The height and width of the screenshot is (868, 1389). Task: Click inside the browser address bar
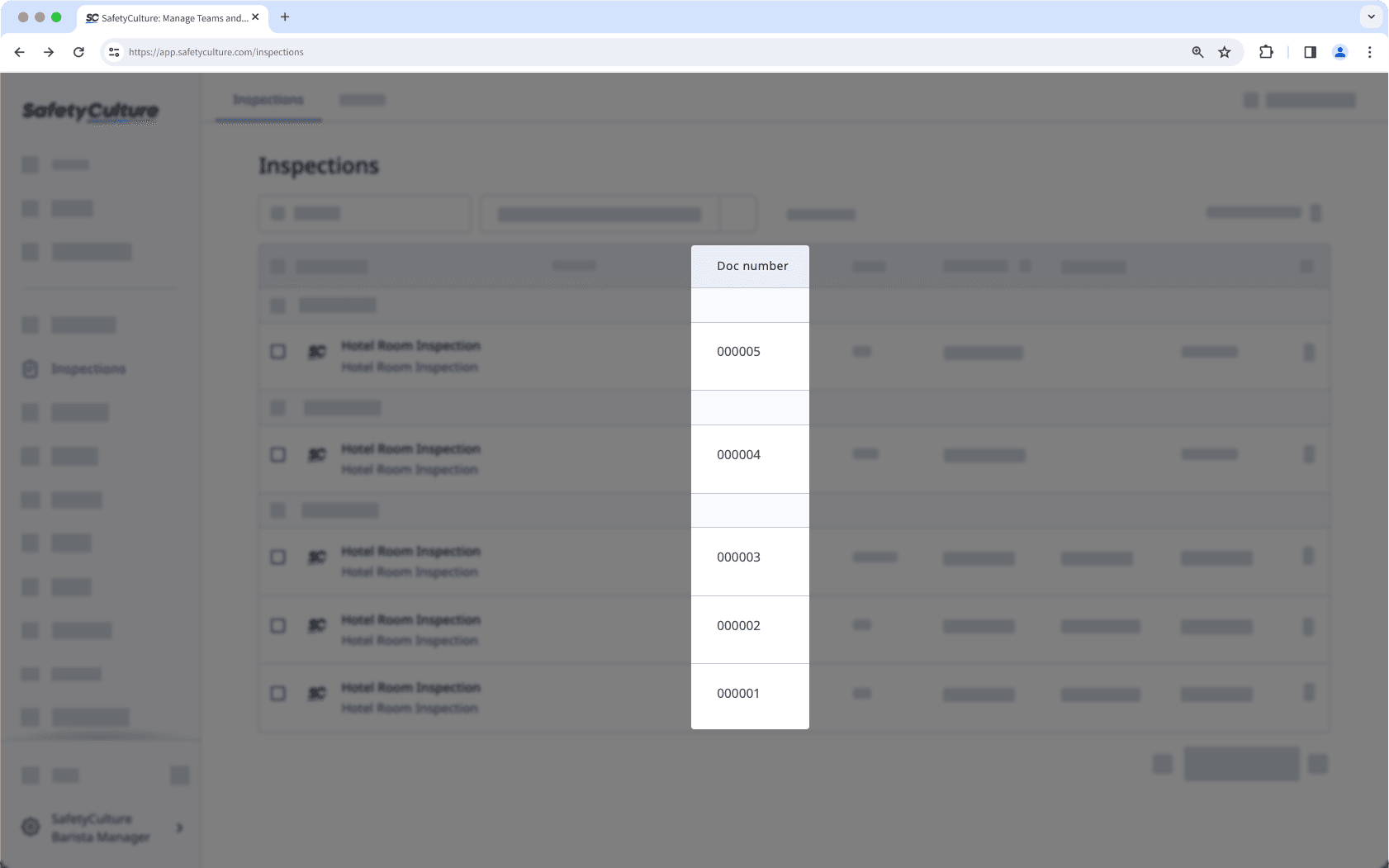tap(495, 51)
